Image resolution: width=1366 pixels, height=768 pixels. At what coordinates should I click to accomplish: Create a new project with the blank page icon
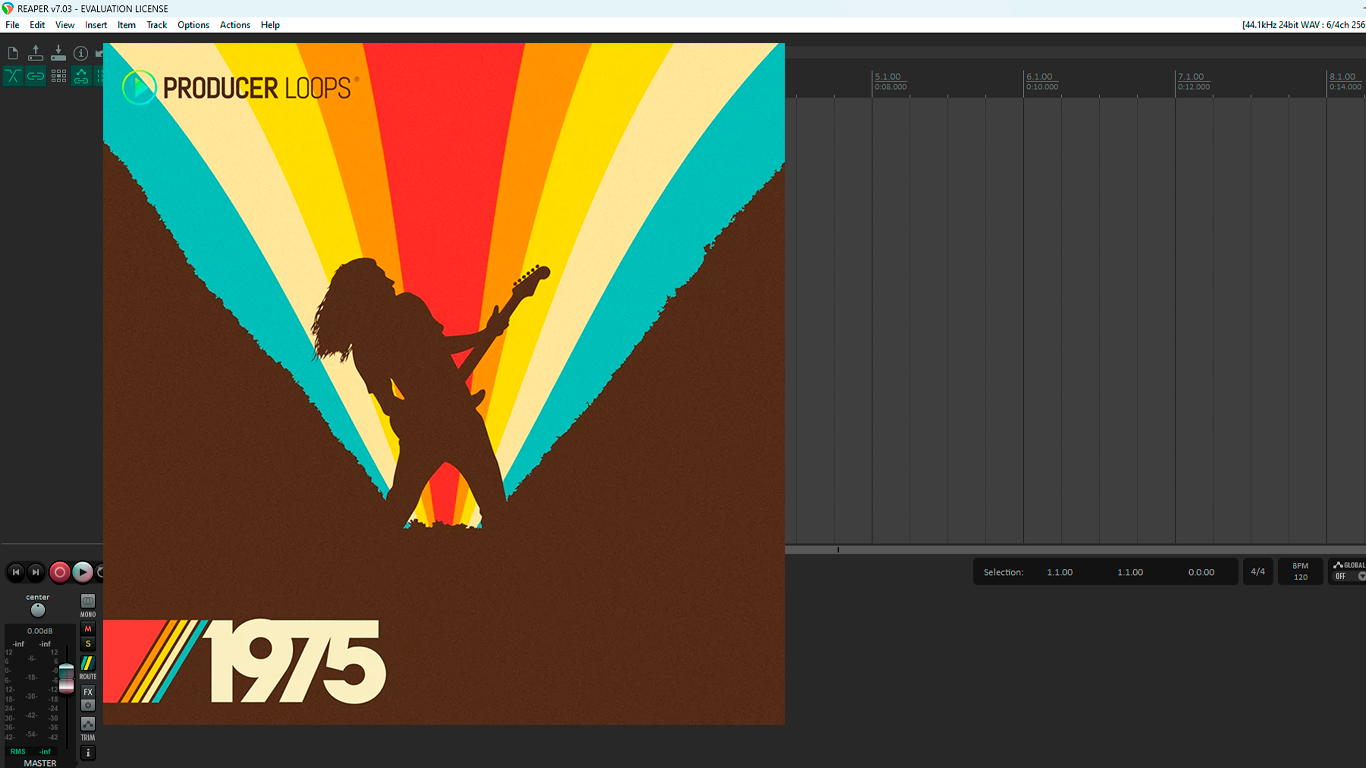pyautogui.click(x=13, y=53)
